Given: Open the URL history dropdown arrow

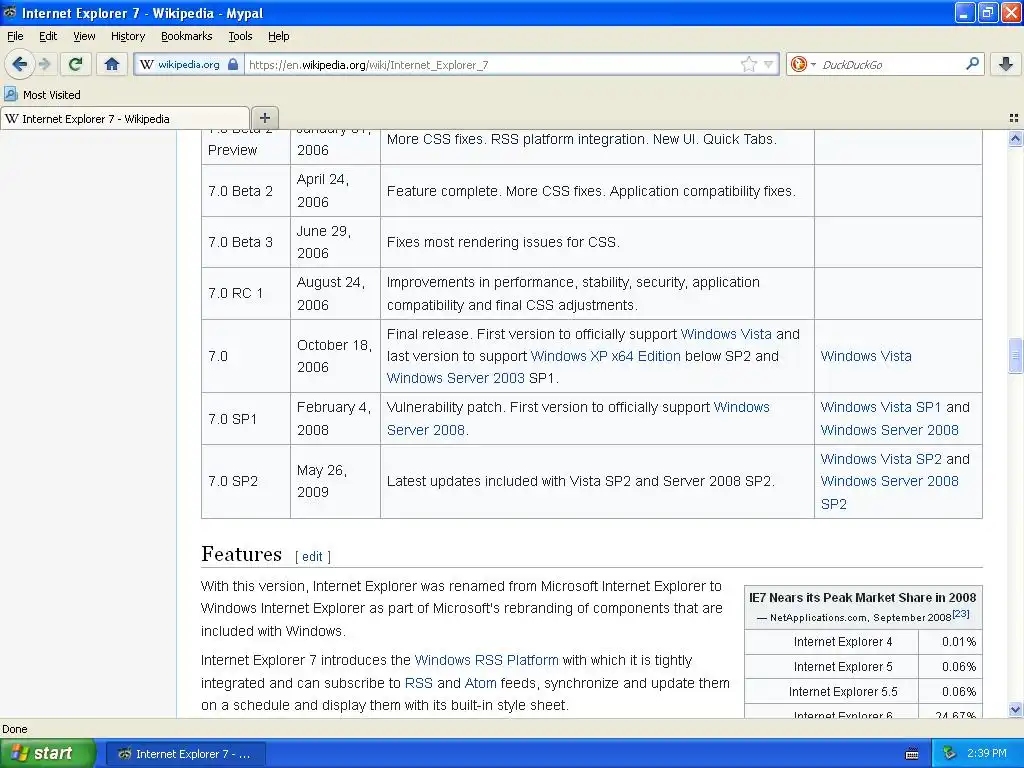Looking at the screenshot, I should [x=769, y=65].
